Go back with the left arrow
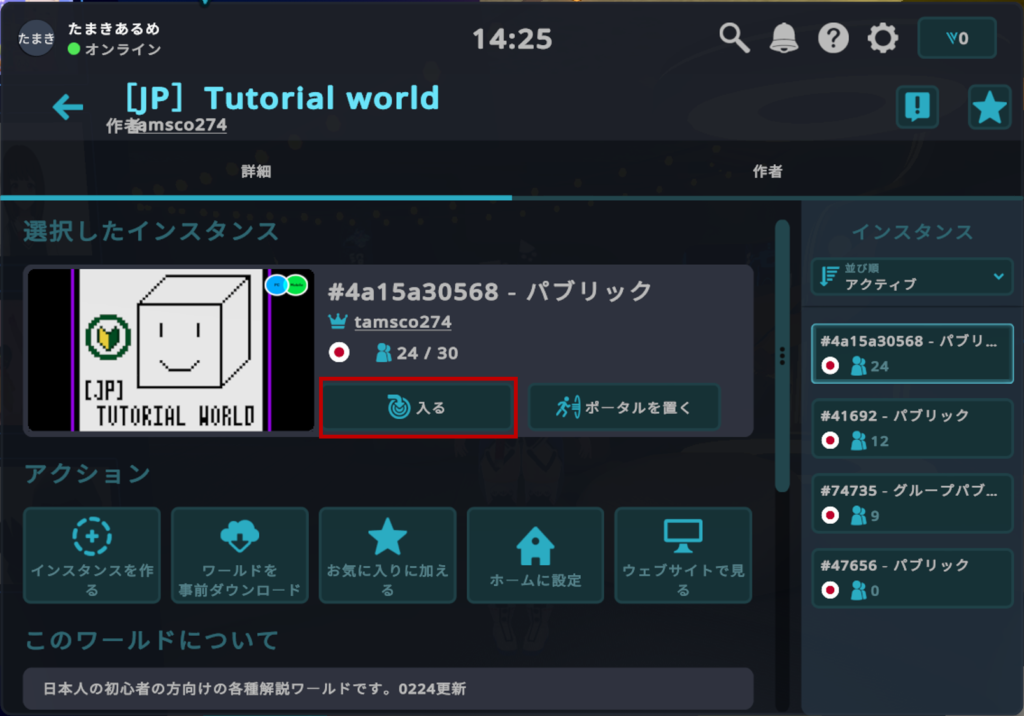1024x716 pixels. point(68,106)
